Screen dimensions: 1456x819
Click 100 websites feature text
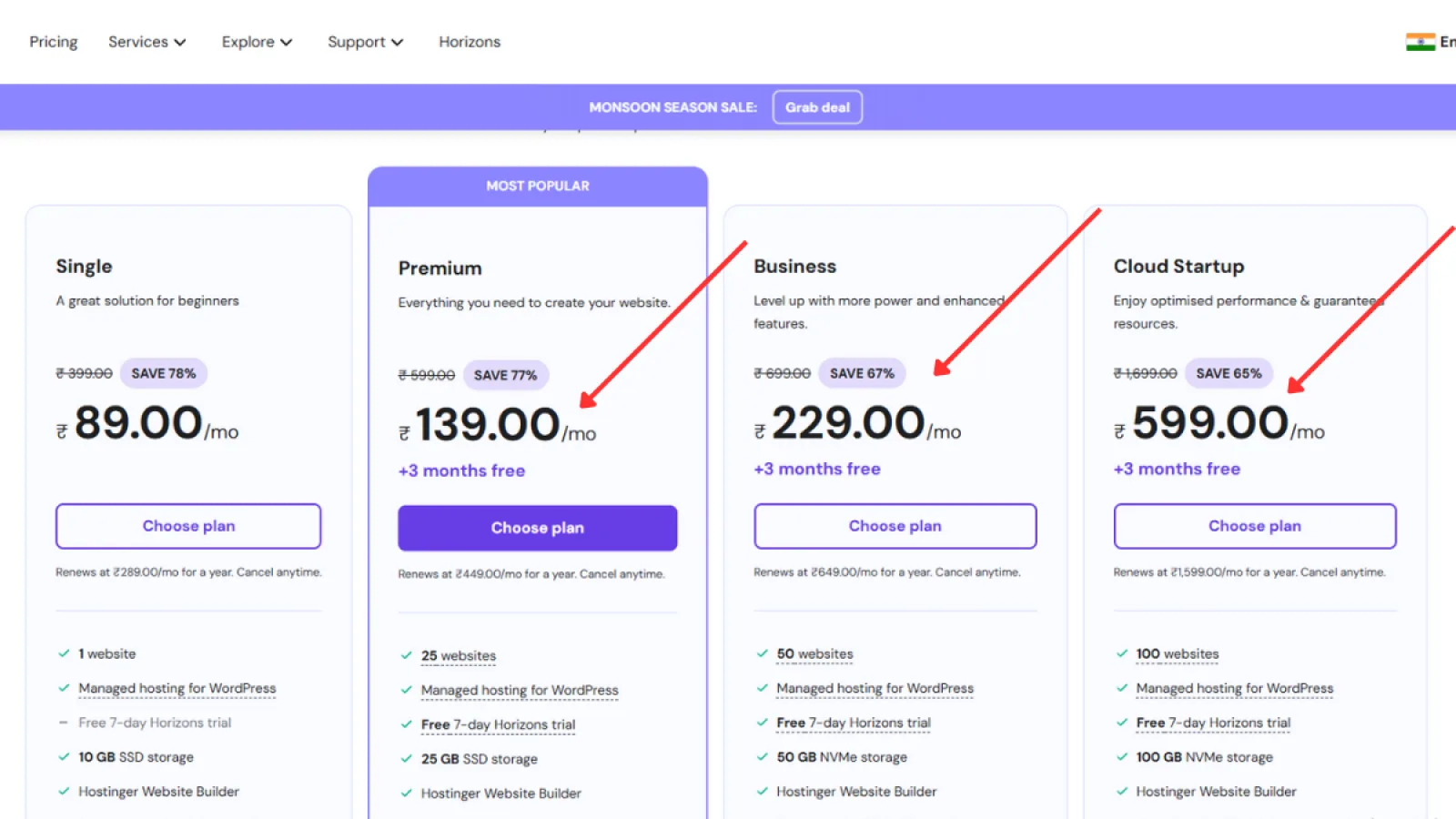(1178, 654)
